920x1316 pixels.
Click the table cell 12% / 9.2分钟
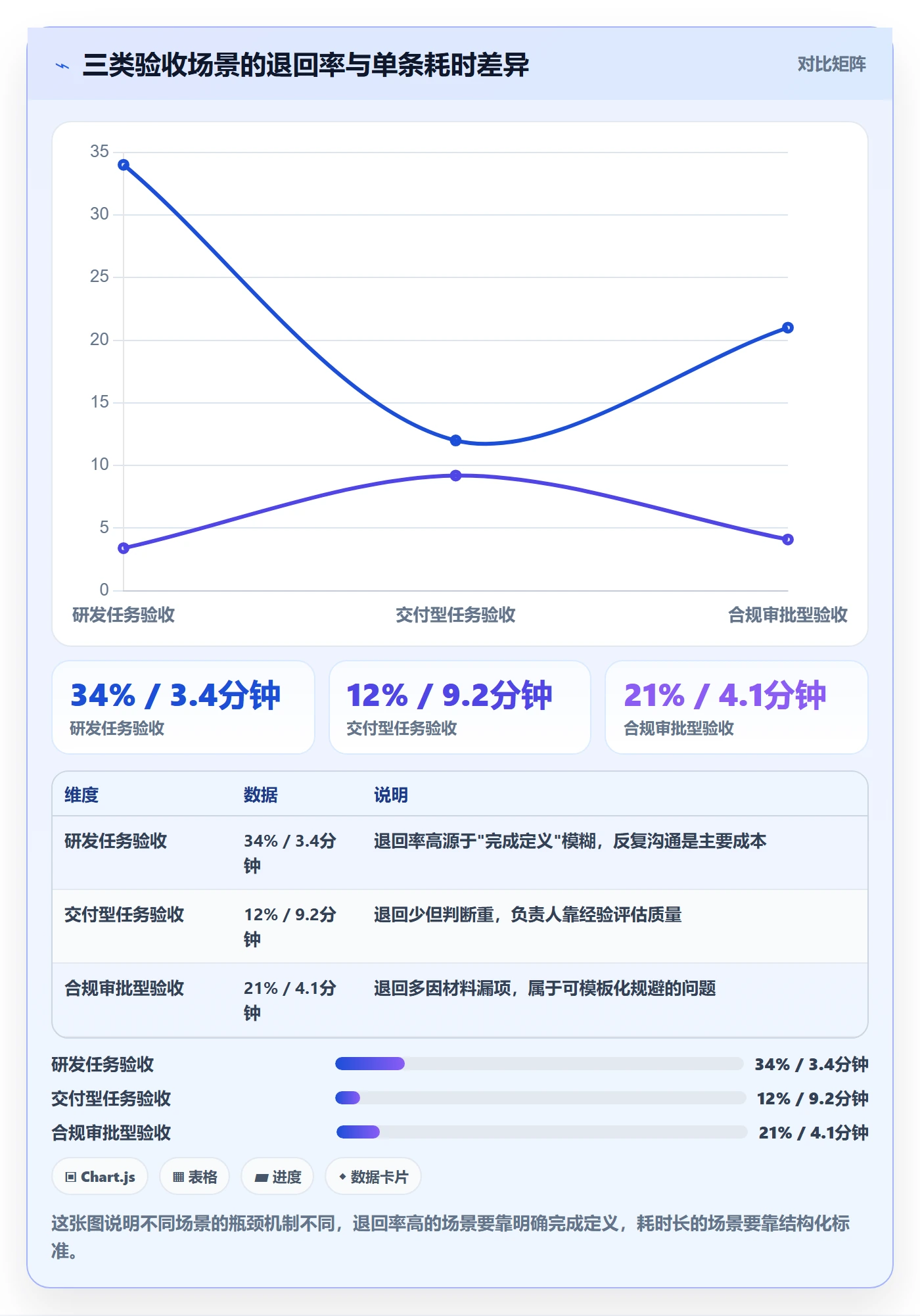pyautogui.click(x=290, y=927)
